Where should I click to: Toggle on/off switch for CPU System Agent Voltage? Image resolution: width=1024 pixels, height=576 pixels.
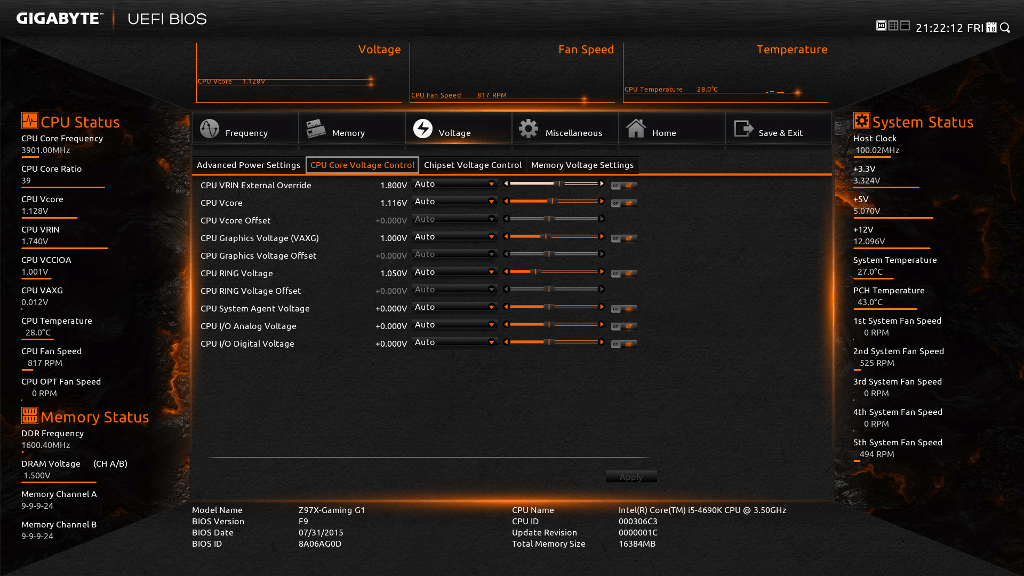click(x=624, y=309)
